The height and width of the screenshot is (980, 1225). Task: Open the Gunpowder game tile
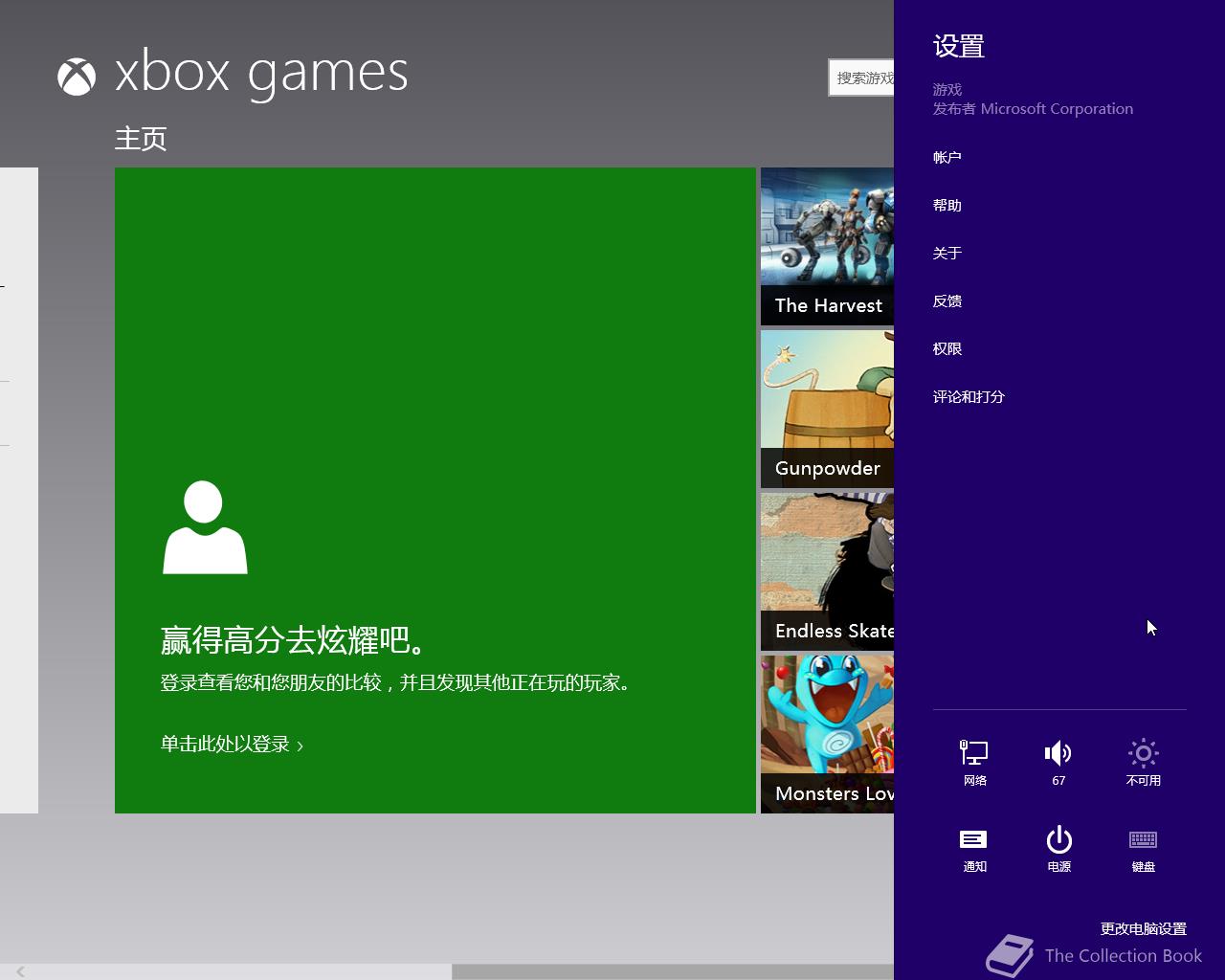[827, 410]
